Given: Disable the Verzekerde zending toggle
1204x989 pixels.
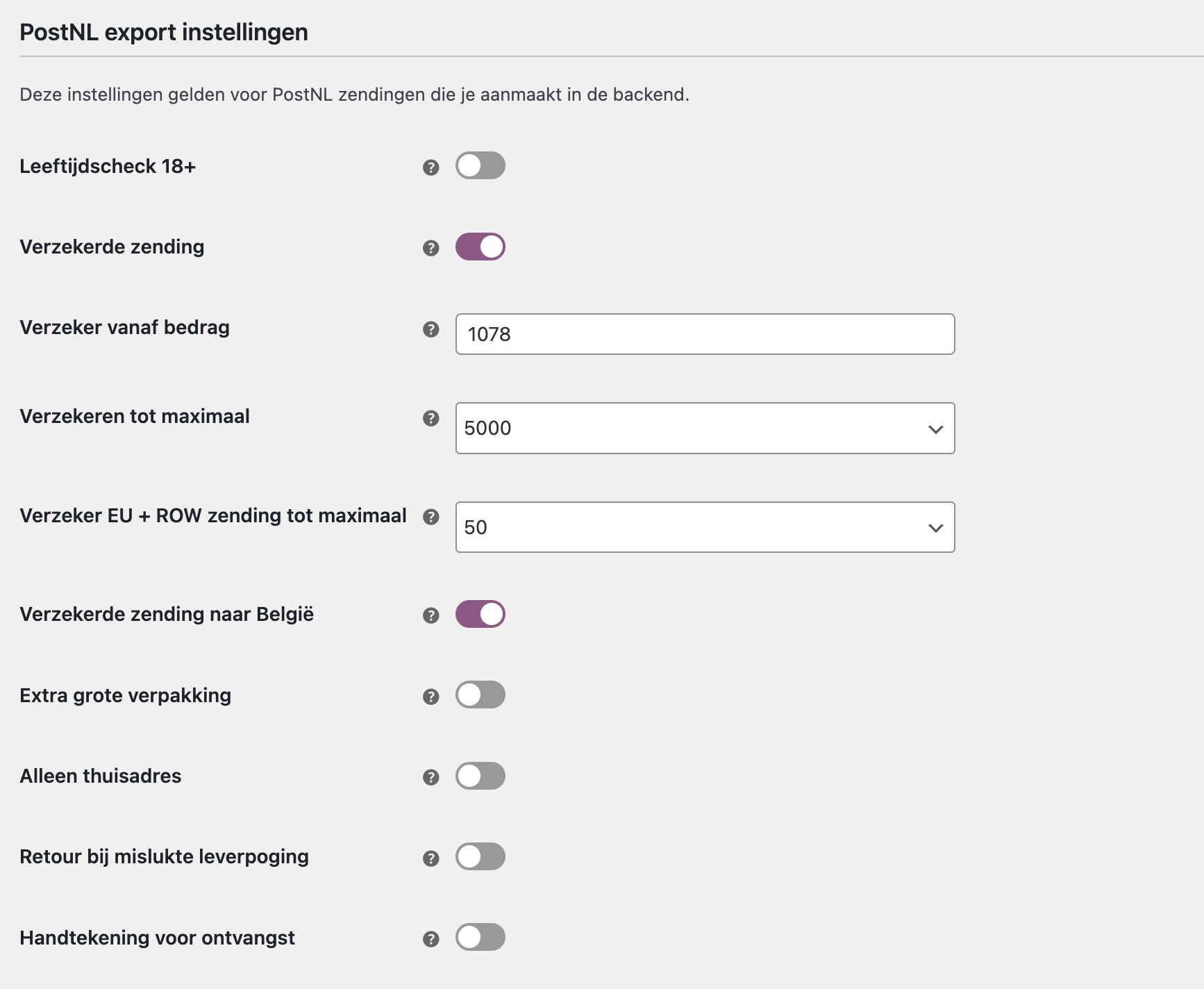Looking at the screenshot, I should [480, 246].
